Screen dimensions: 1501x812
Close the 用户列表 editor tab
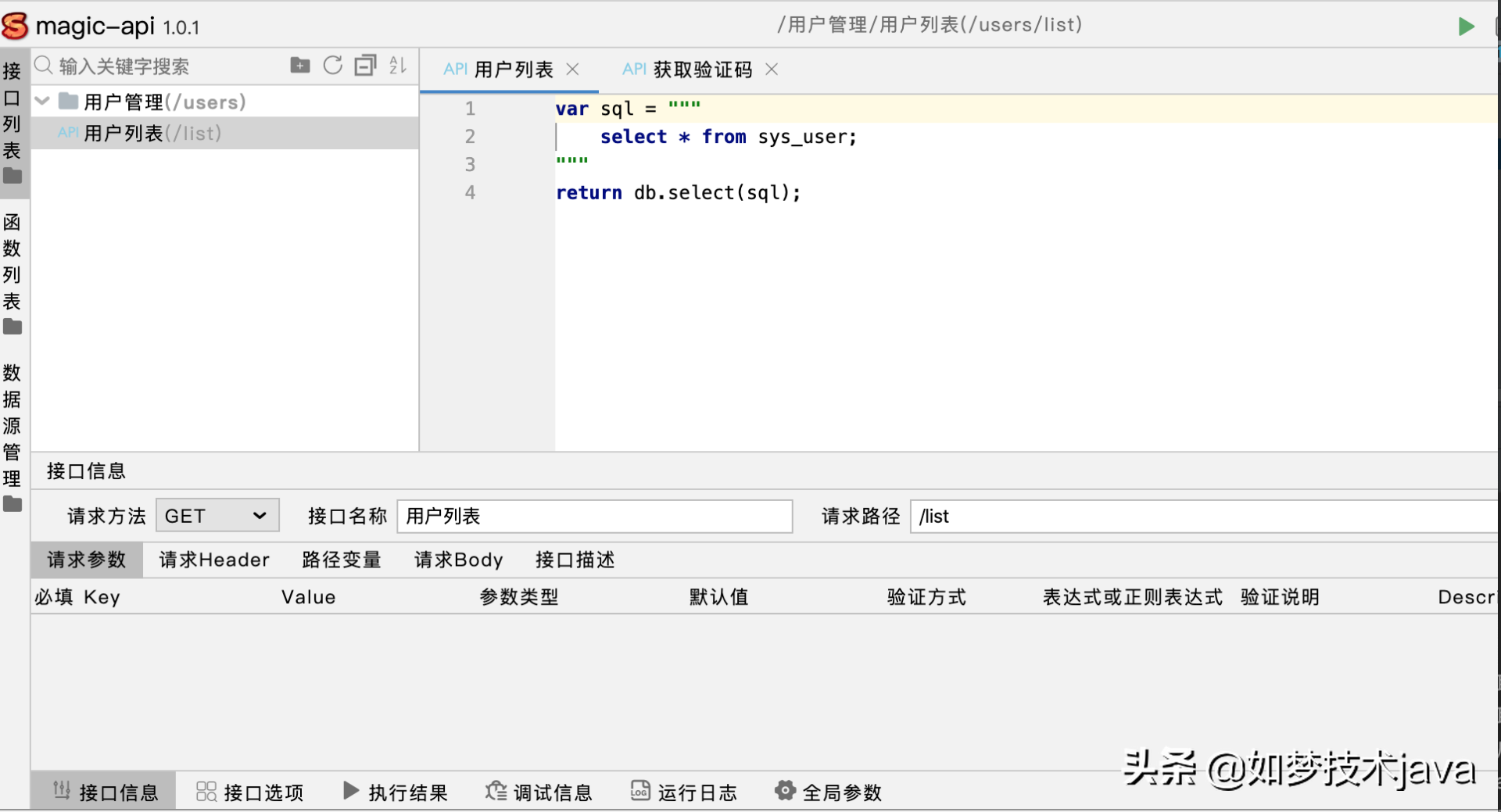point(573,70)
